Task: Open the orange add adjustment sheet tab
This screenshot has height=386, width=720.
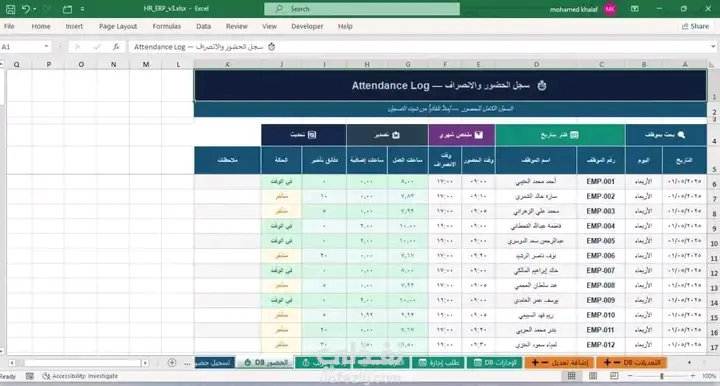Action: pyautogui.click(x=559, y=363)
